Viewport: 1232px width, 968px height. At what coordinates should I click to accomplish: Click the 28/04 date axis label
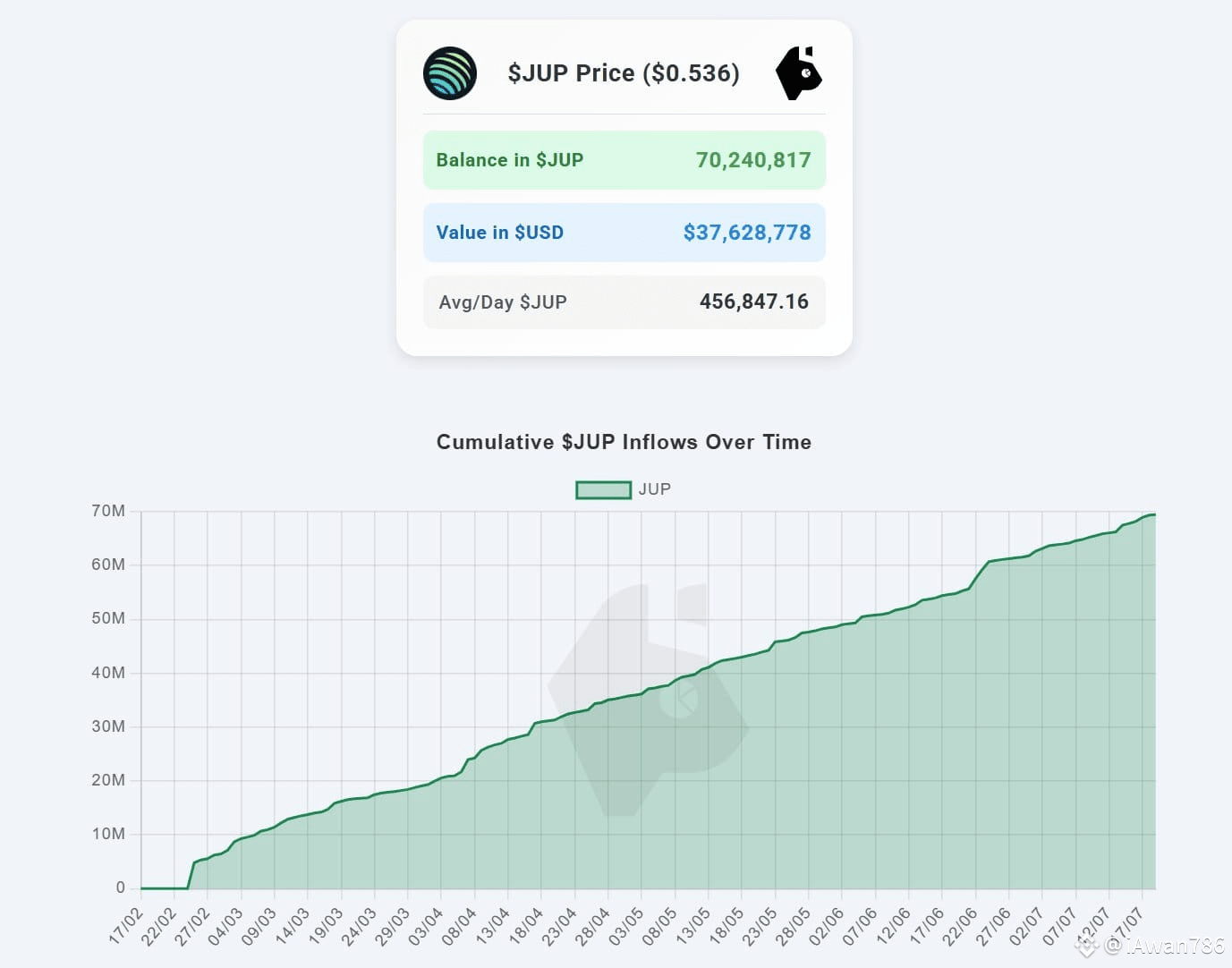click(593, 925)
